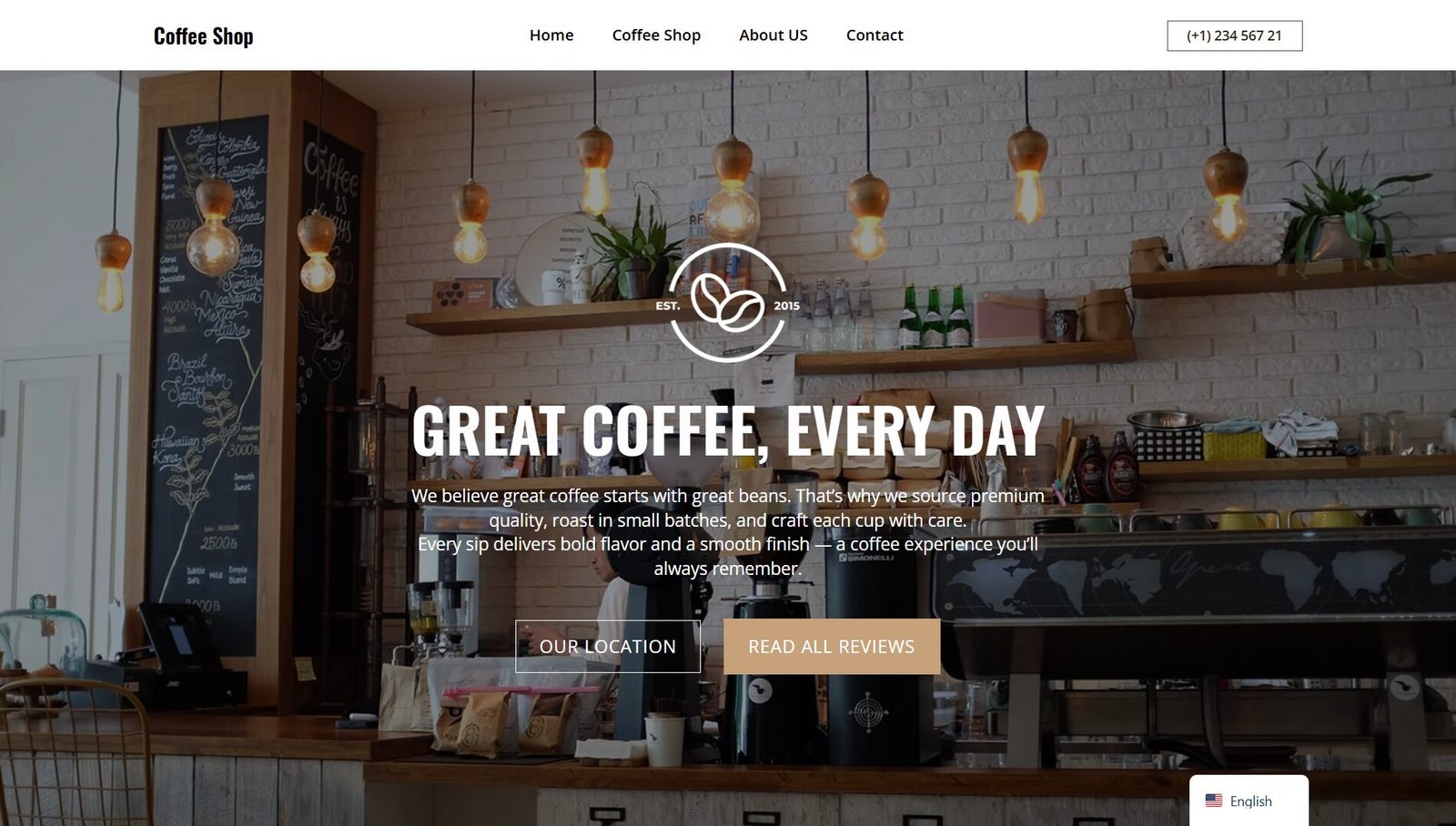This screenshot has width=1456, height=826.
Task: Click the 2015 label beside the beans
Action: tap(787, 306)
